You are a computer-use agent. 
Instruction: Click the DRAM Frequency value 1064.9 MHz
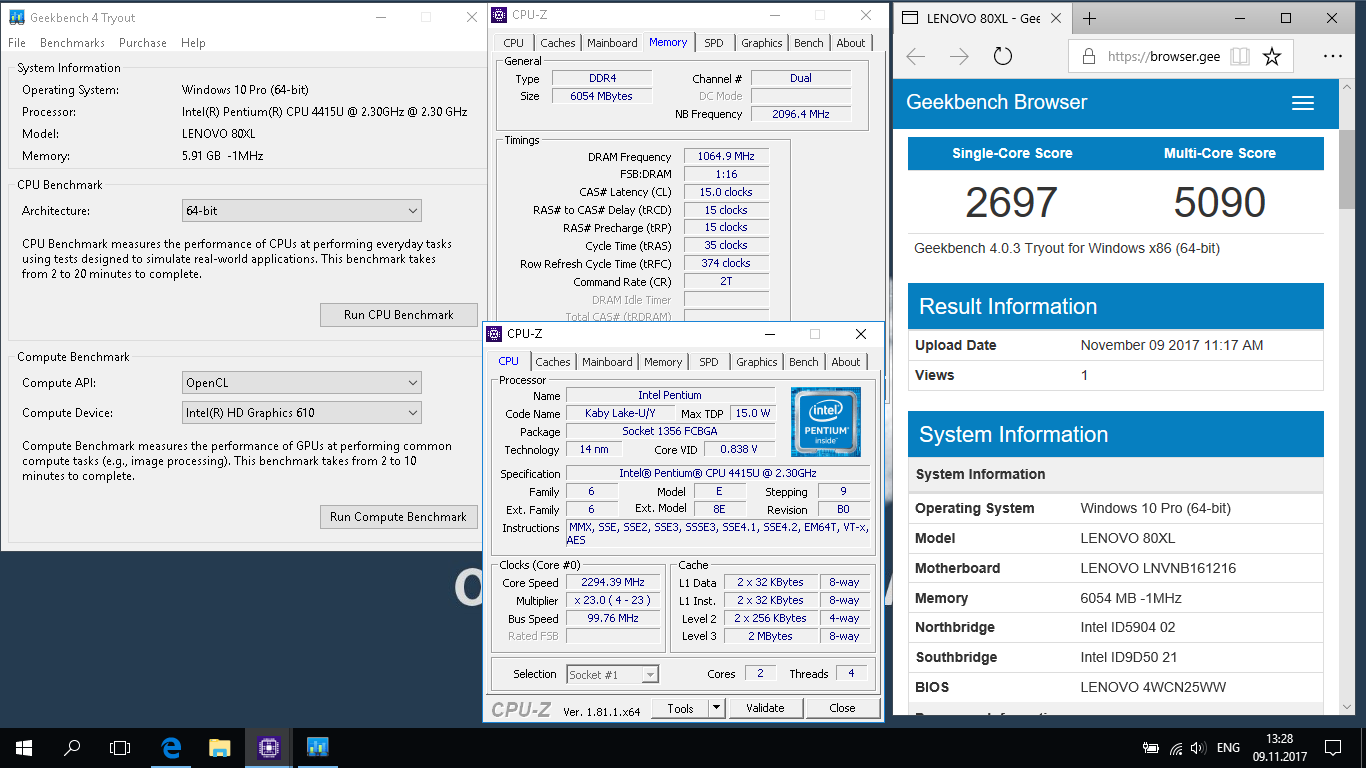pyautogui.click(x=726, y=157)
